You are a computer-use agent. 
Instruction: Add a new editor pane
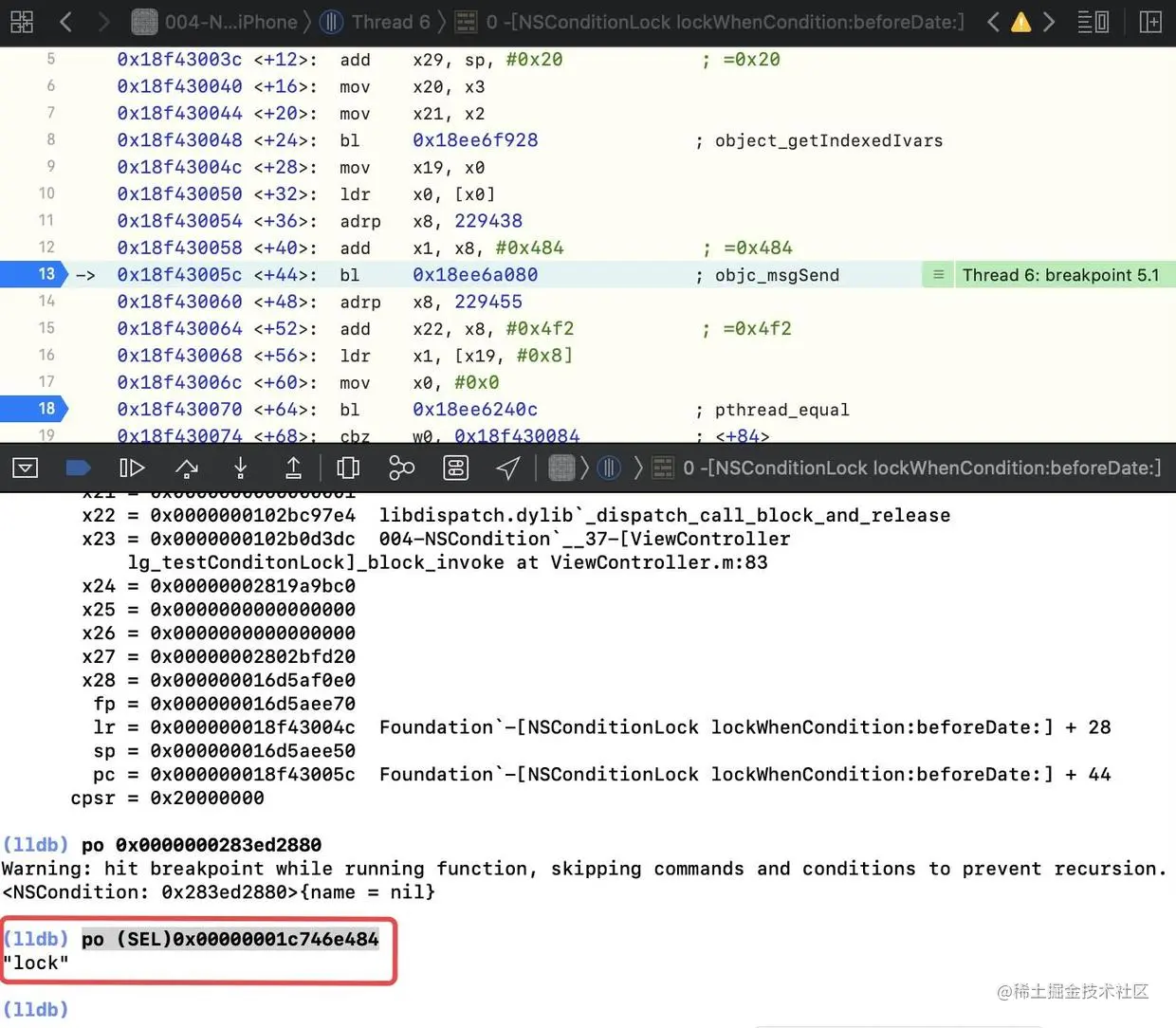tap(1150, 21)
